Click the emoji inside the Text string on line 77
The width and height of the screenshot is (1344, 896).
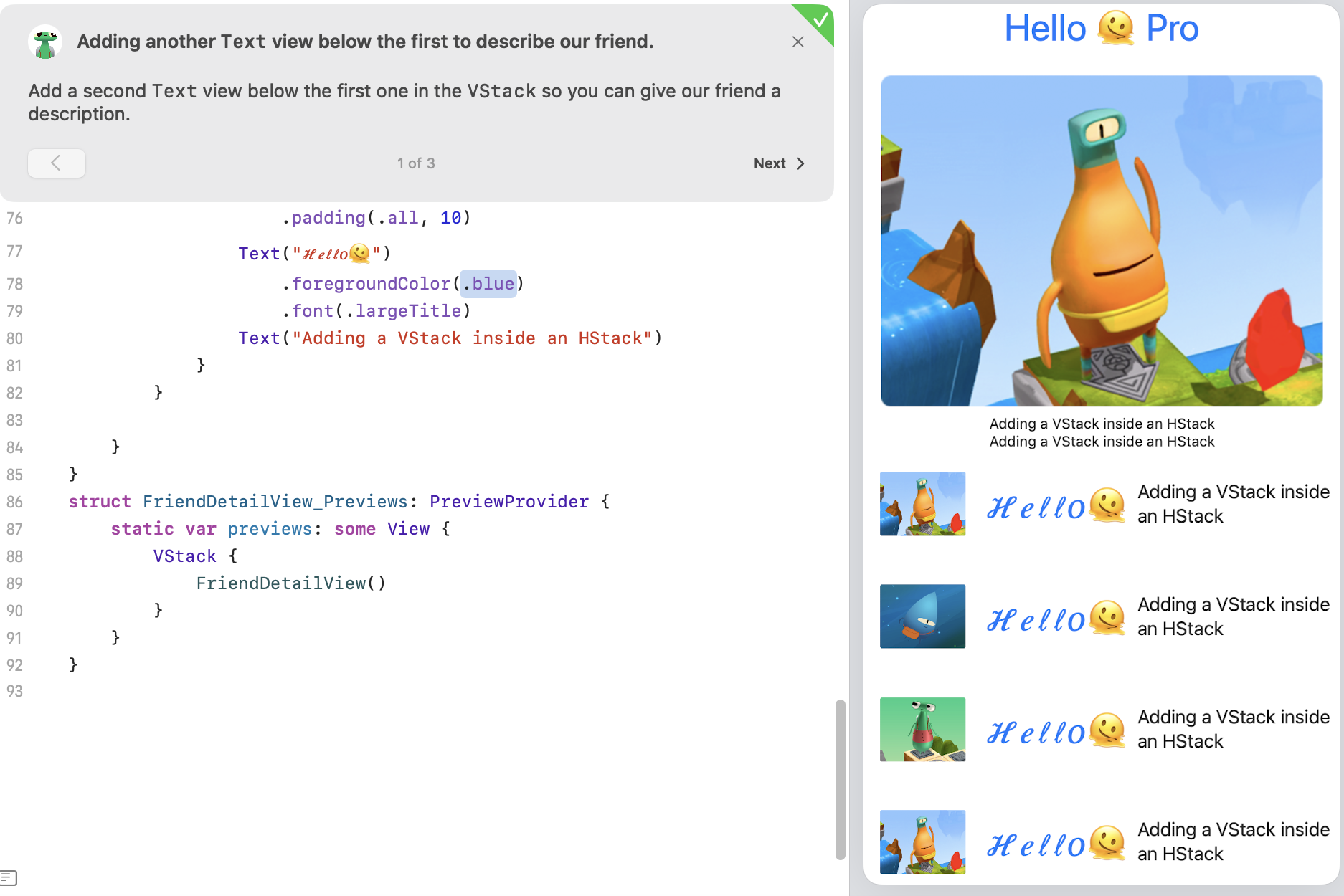(359, 253)
